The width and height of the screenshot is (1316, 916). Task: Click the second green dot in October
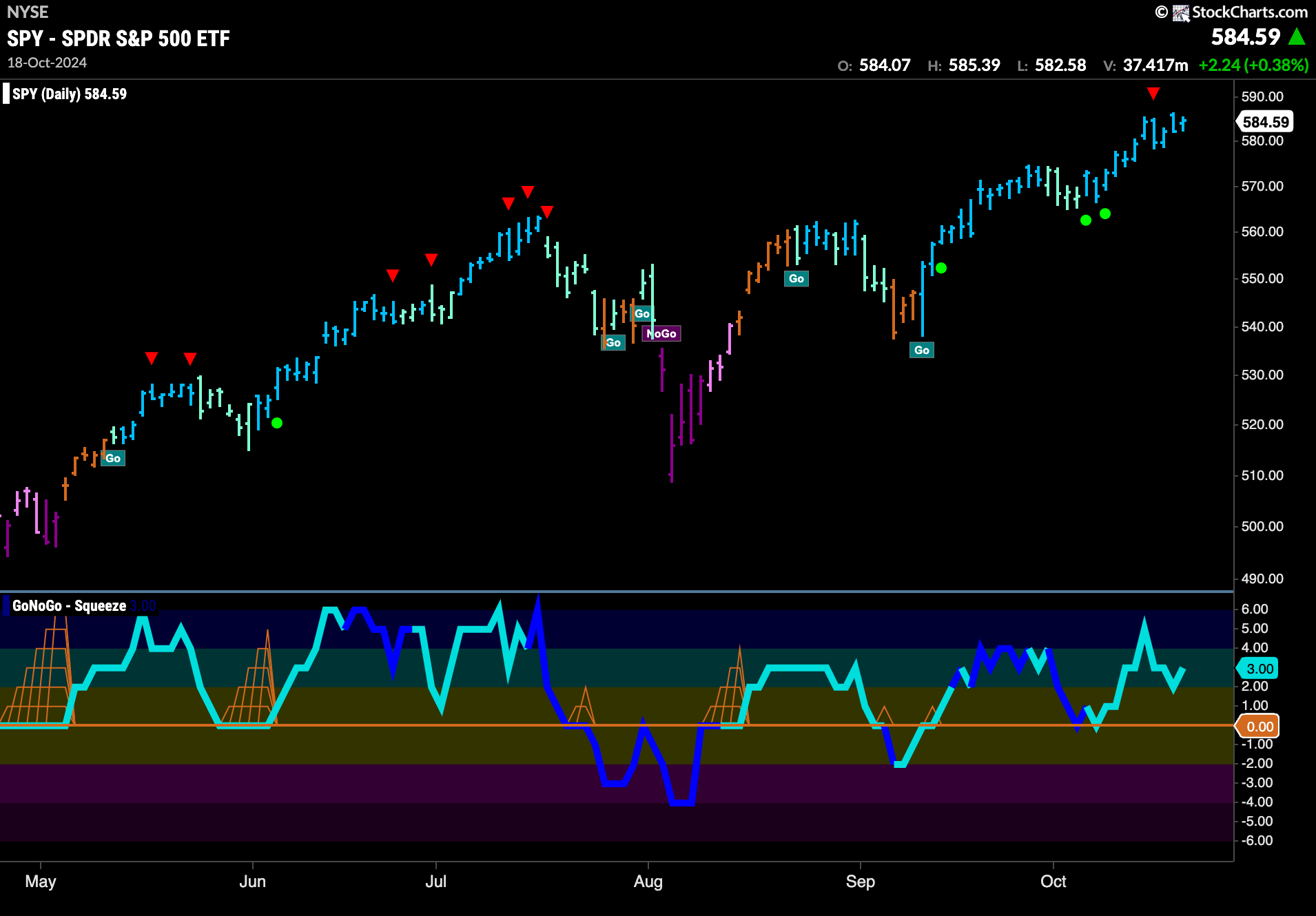tap(1105, 214)
